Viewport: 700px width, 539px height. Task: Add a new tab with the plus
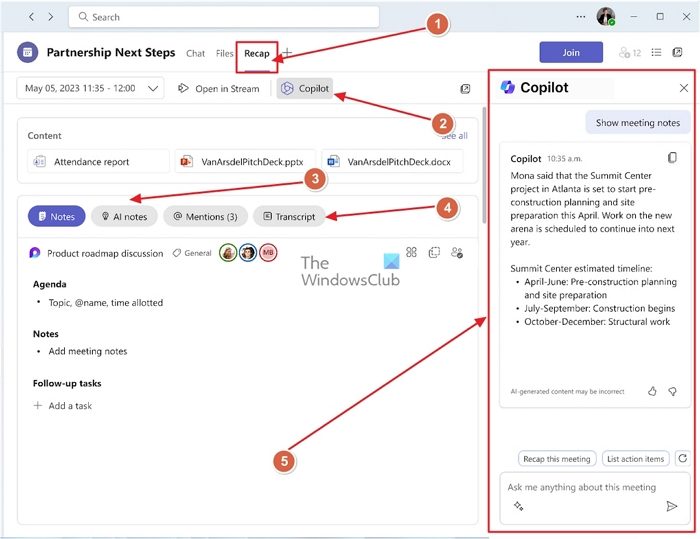[x=287, y=53]
